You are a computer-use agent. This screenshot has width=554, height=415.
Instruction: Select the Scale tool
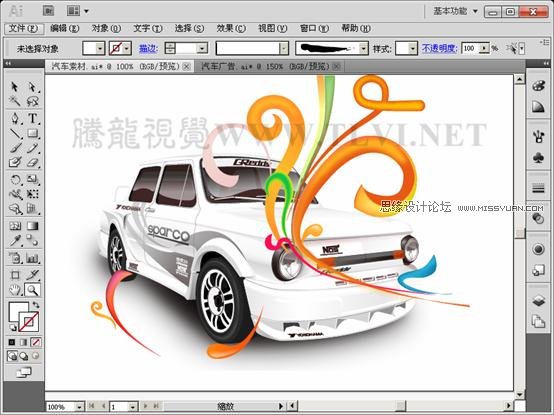coord(32,179)
